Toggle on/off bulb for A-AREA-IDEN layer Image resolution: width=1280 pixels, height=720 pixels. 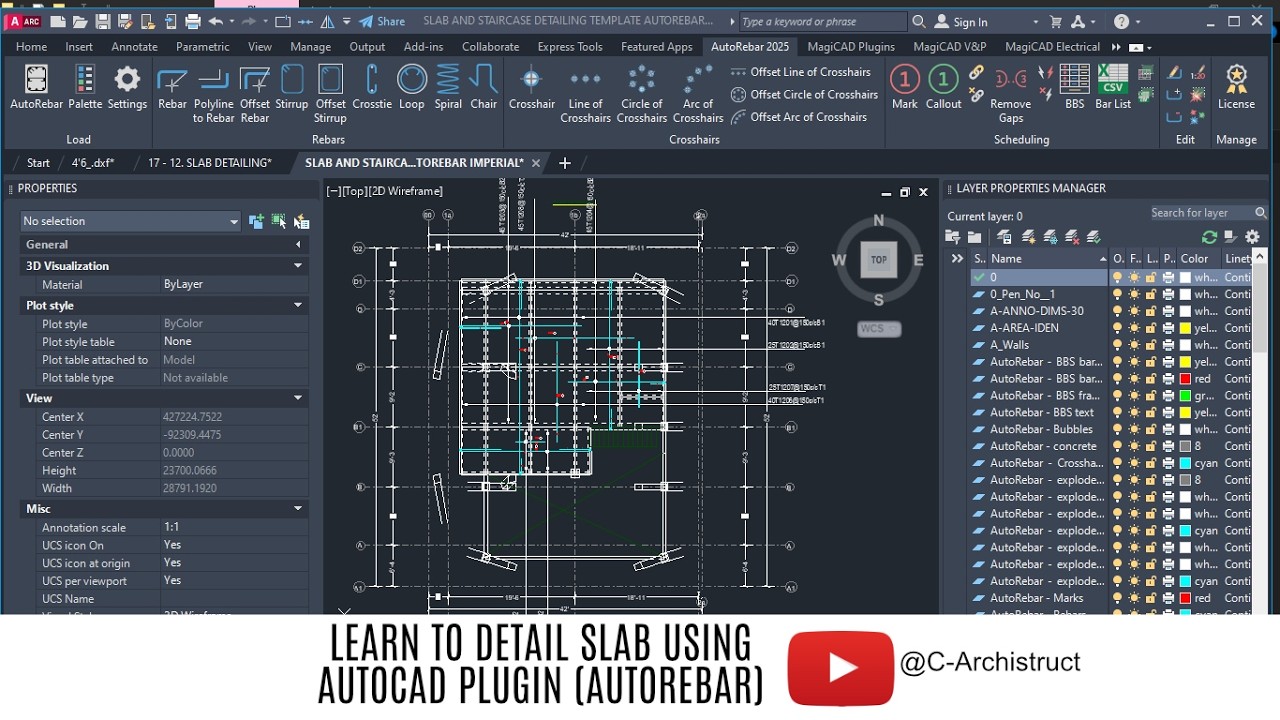[x=1118, y=328]
